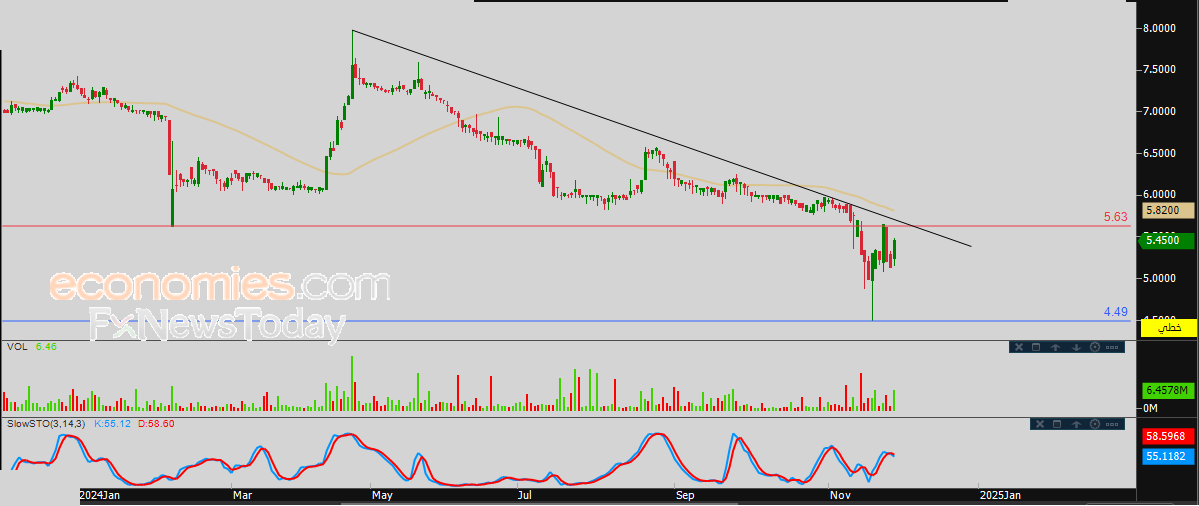Click the VOL 6.46 value text
Screen dimensions: 1199x506
[x=44, y=346]
